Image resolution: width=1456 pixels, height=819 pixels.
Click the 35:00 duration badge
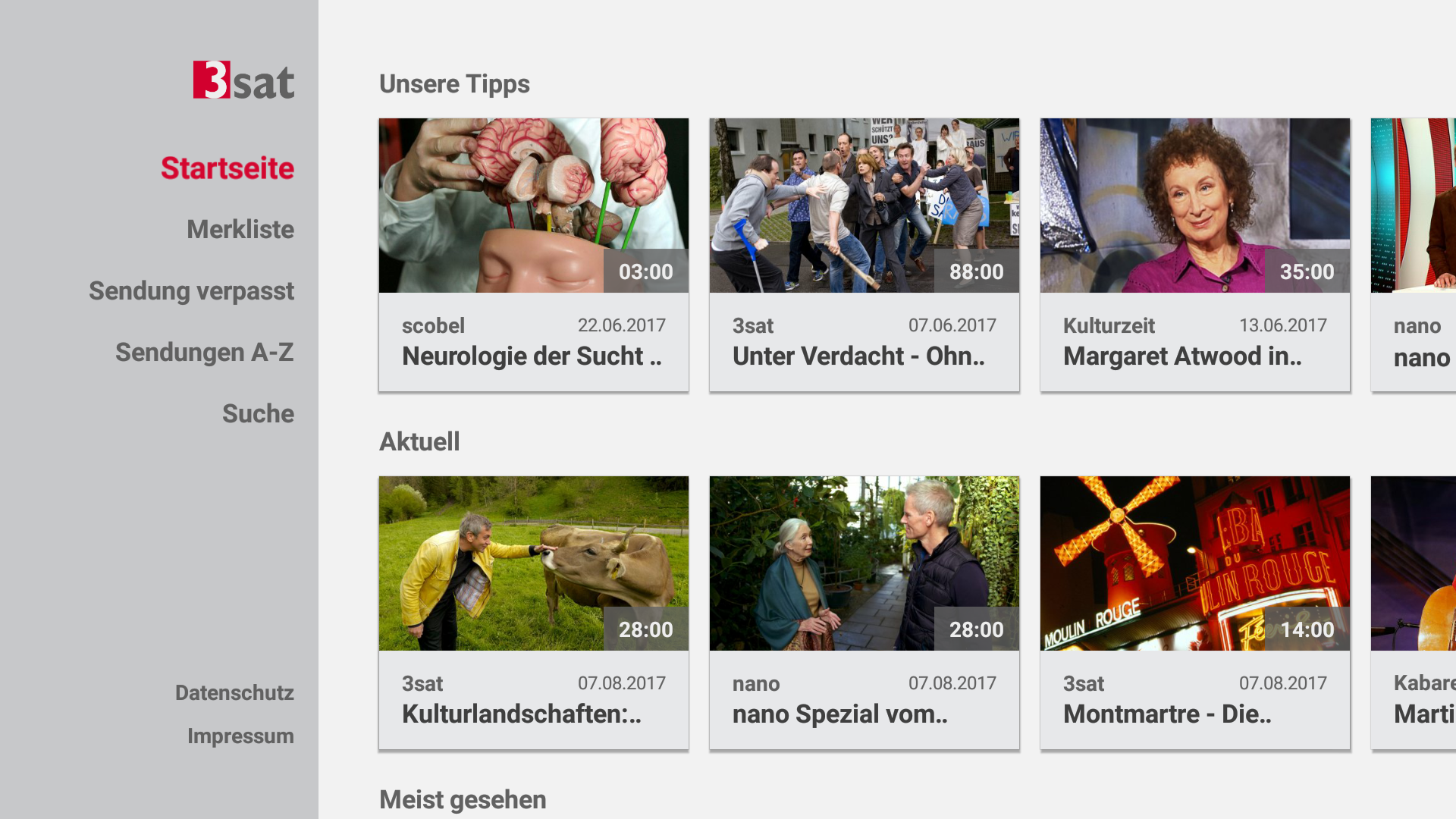point(1307,271)
